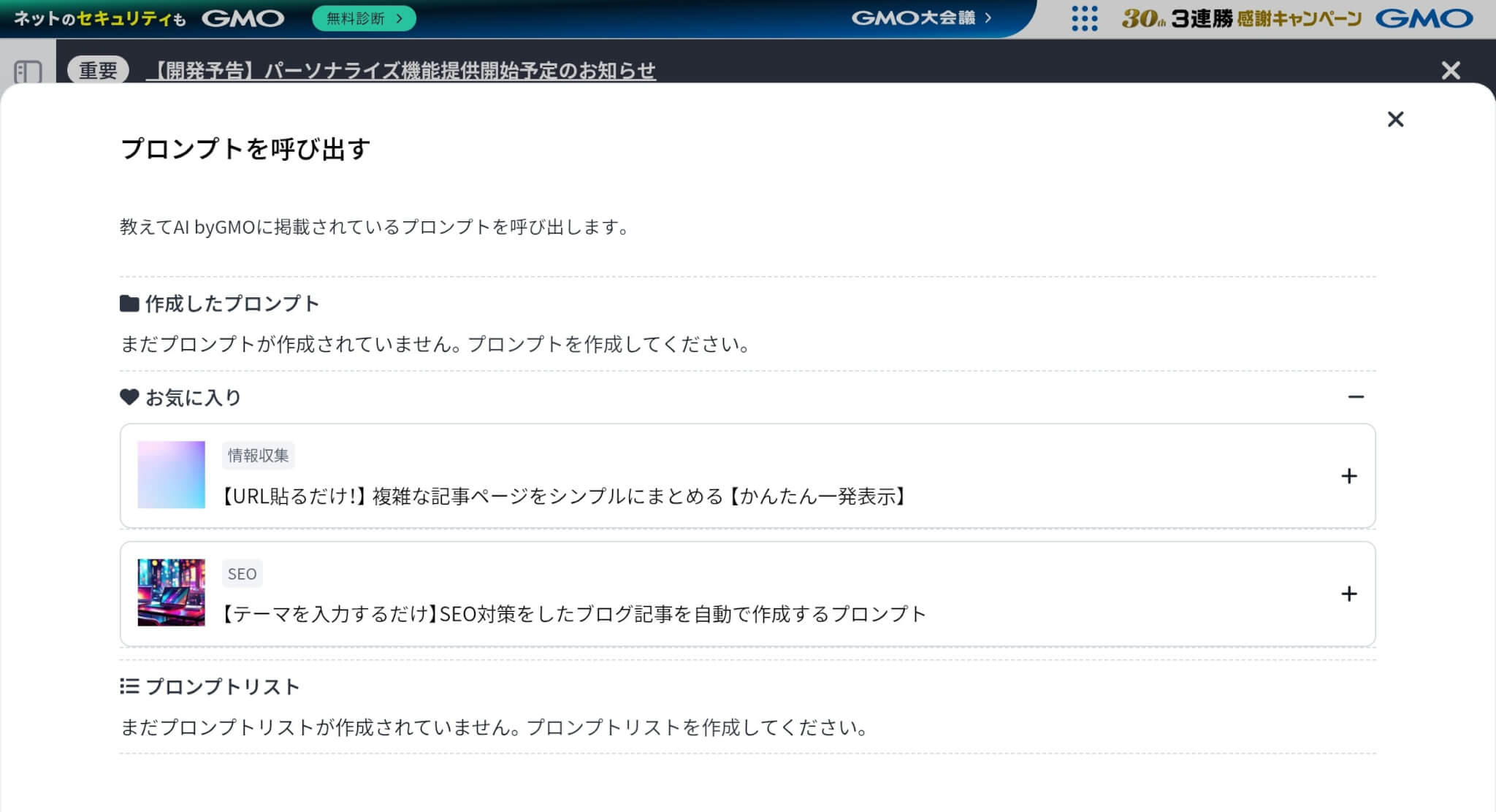This screenshot has width=1496, height=812.
Task: Click the 作成したプロンプト folder icon
Action: click(x=129, y=304)
